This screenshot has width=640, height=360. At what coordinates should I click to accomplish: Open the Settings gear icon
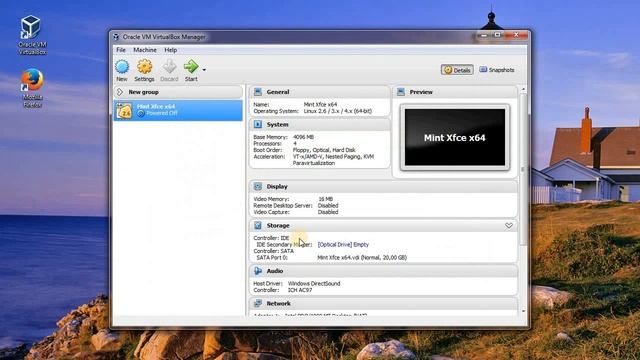click(144, 67)
